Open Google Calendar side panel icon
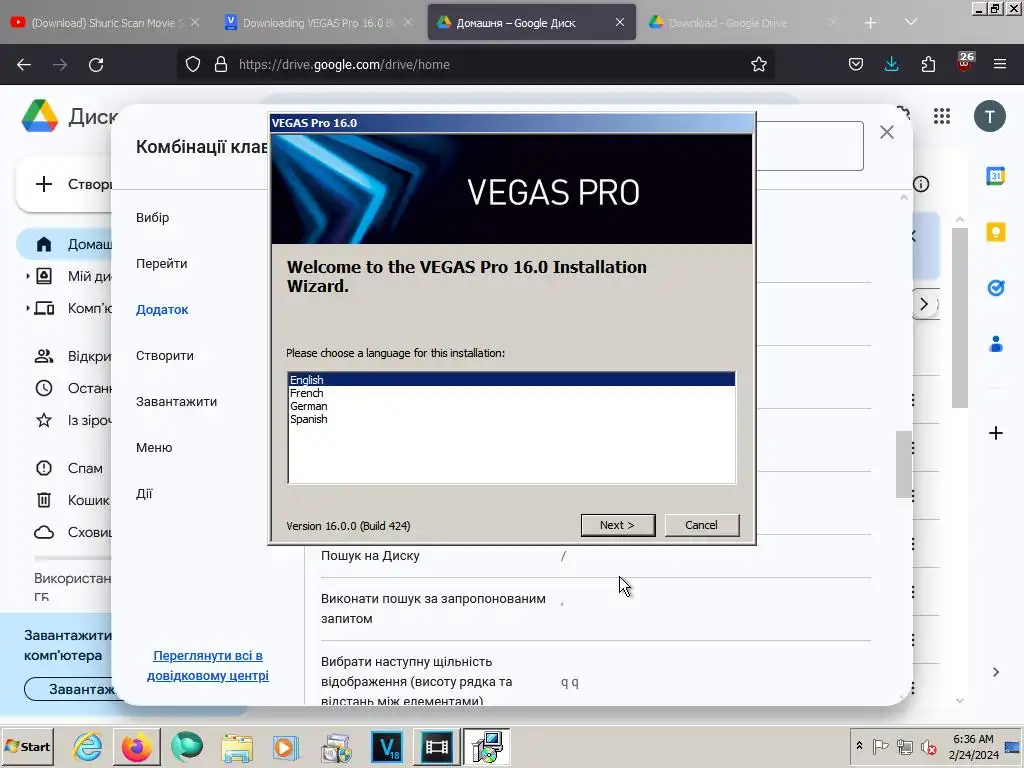 (995, 176)
